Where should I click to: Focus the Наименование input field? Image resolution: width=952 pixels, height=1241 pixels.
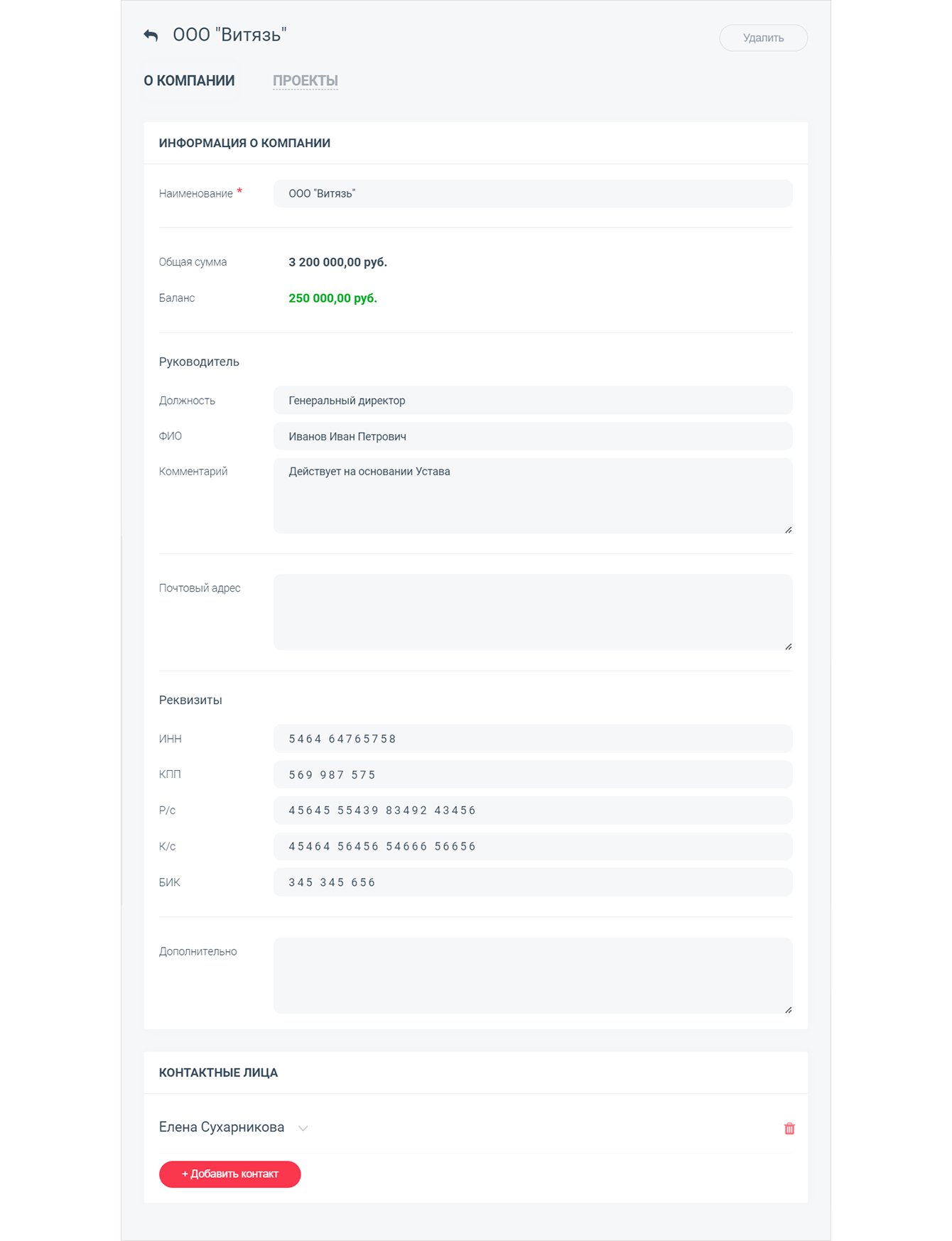point(532,194)
